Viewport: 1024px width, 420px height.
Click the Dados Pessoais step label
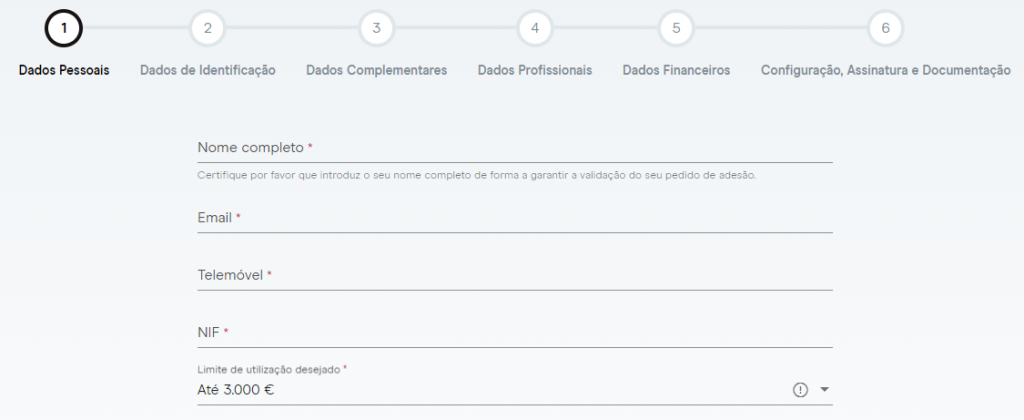[64, 70]
